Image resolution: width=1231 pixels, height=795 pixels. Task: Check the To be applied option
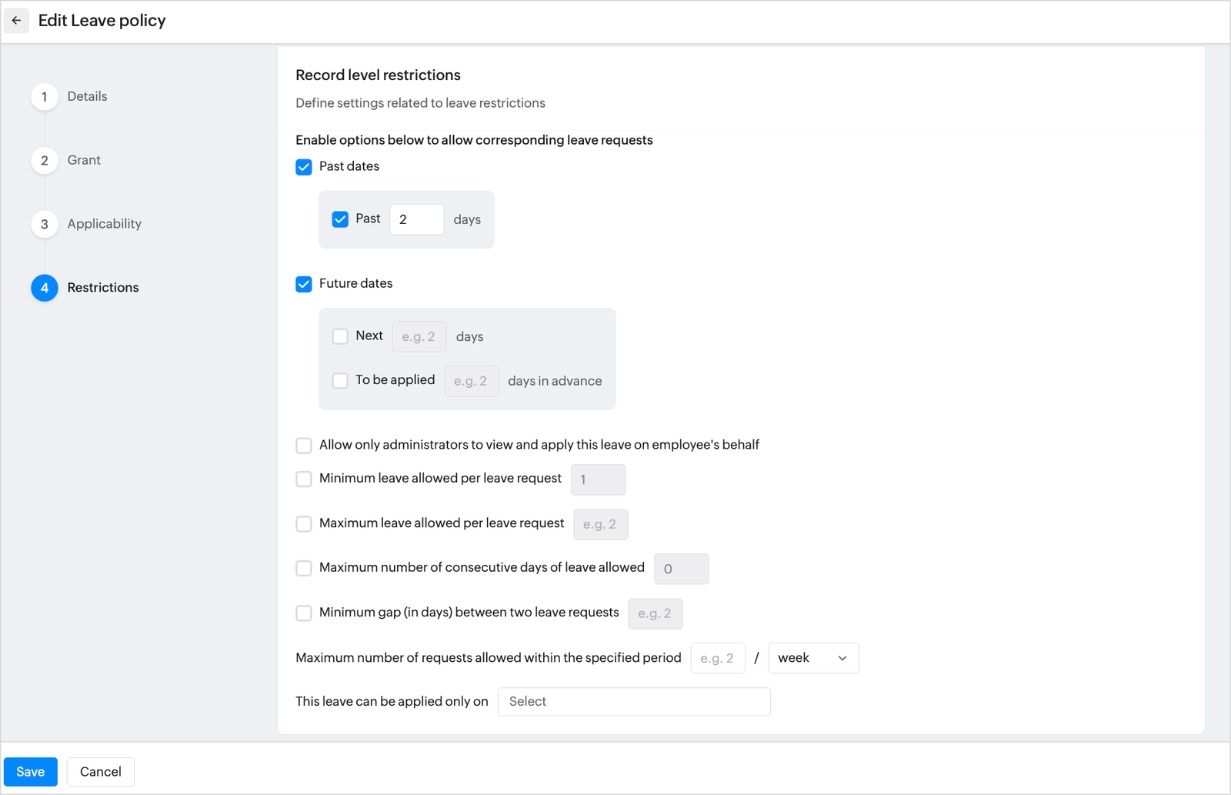coord(340,381)
